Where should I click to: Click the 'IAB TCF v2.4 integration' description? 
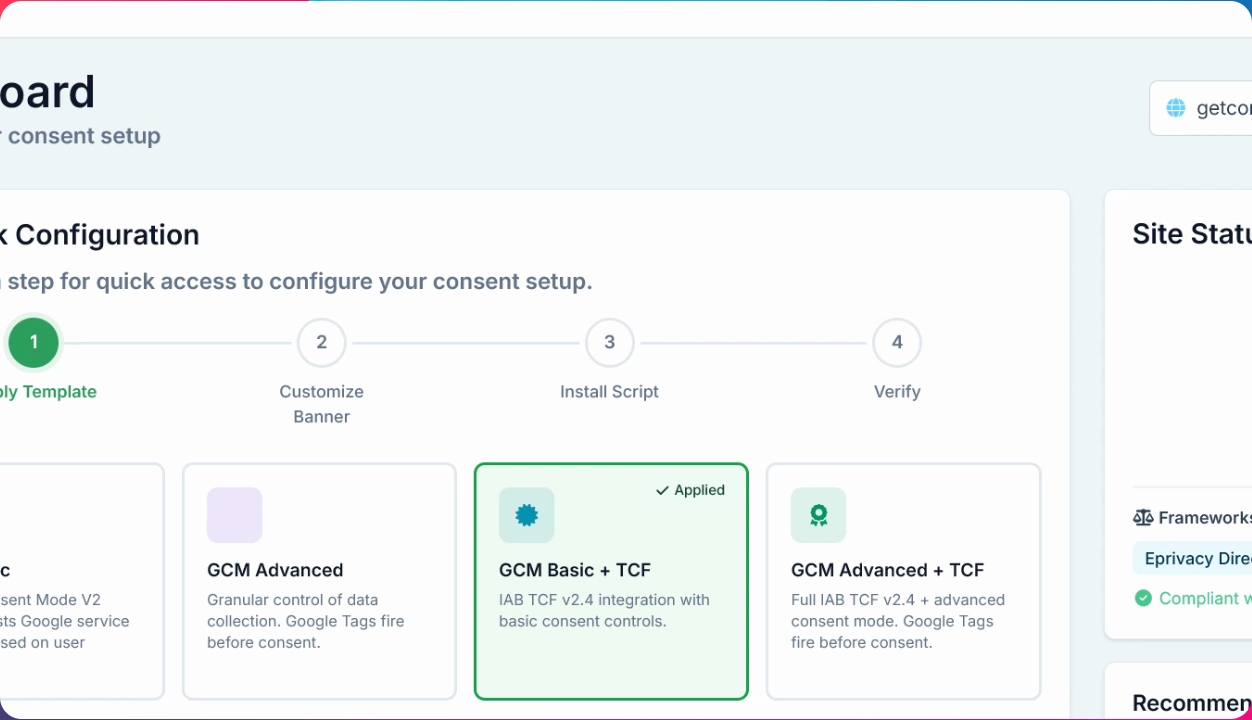tap(604, 610)
